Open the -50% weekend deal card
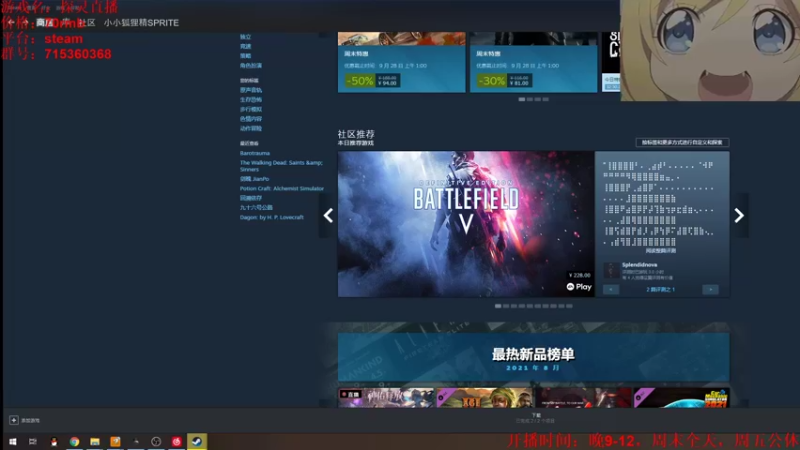 coord(402,62)
